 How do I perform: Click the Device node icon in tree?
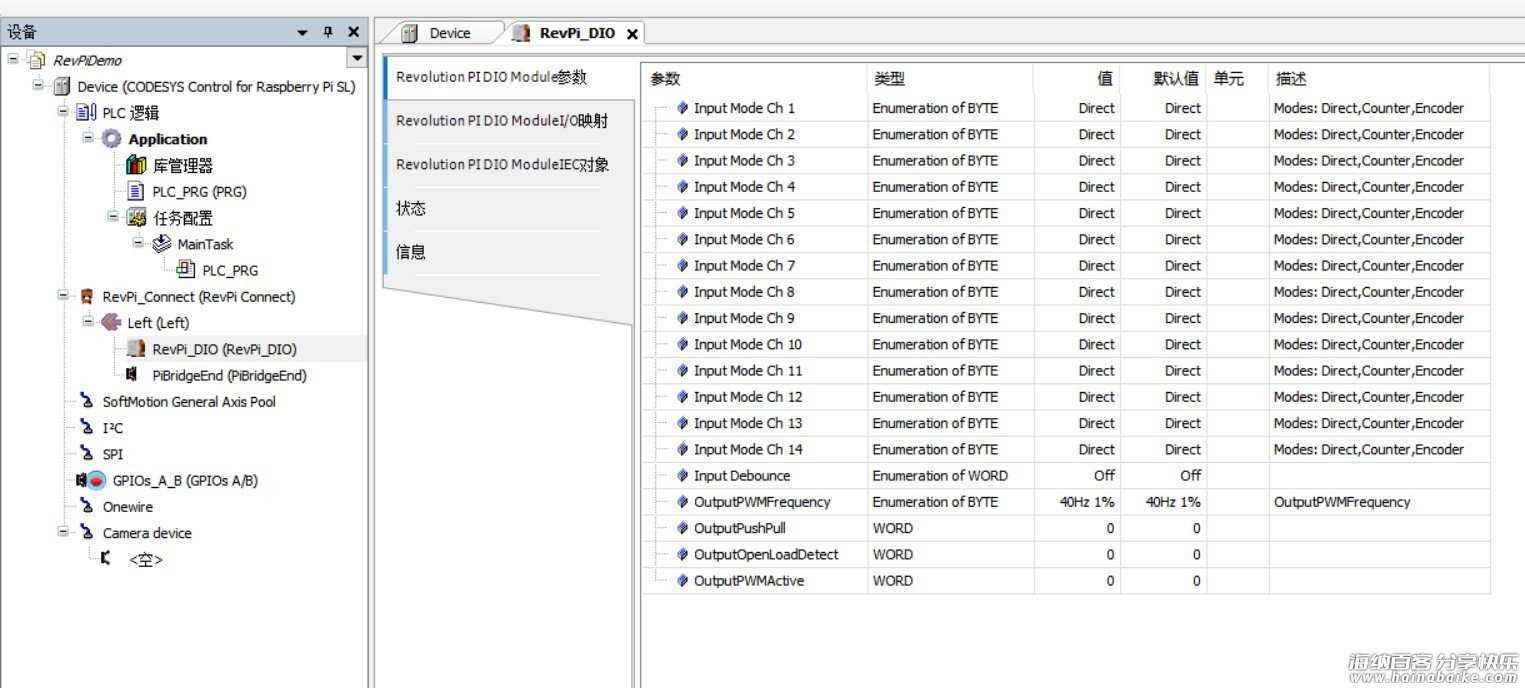coord(62,86)
